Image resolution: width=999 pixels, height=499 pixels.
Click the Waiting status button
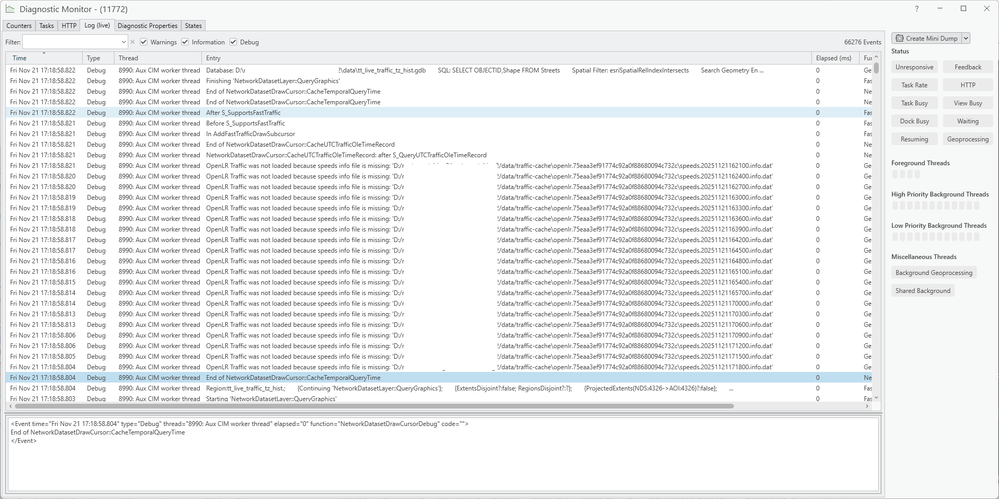[x=968, y=121]
